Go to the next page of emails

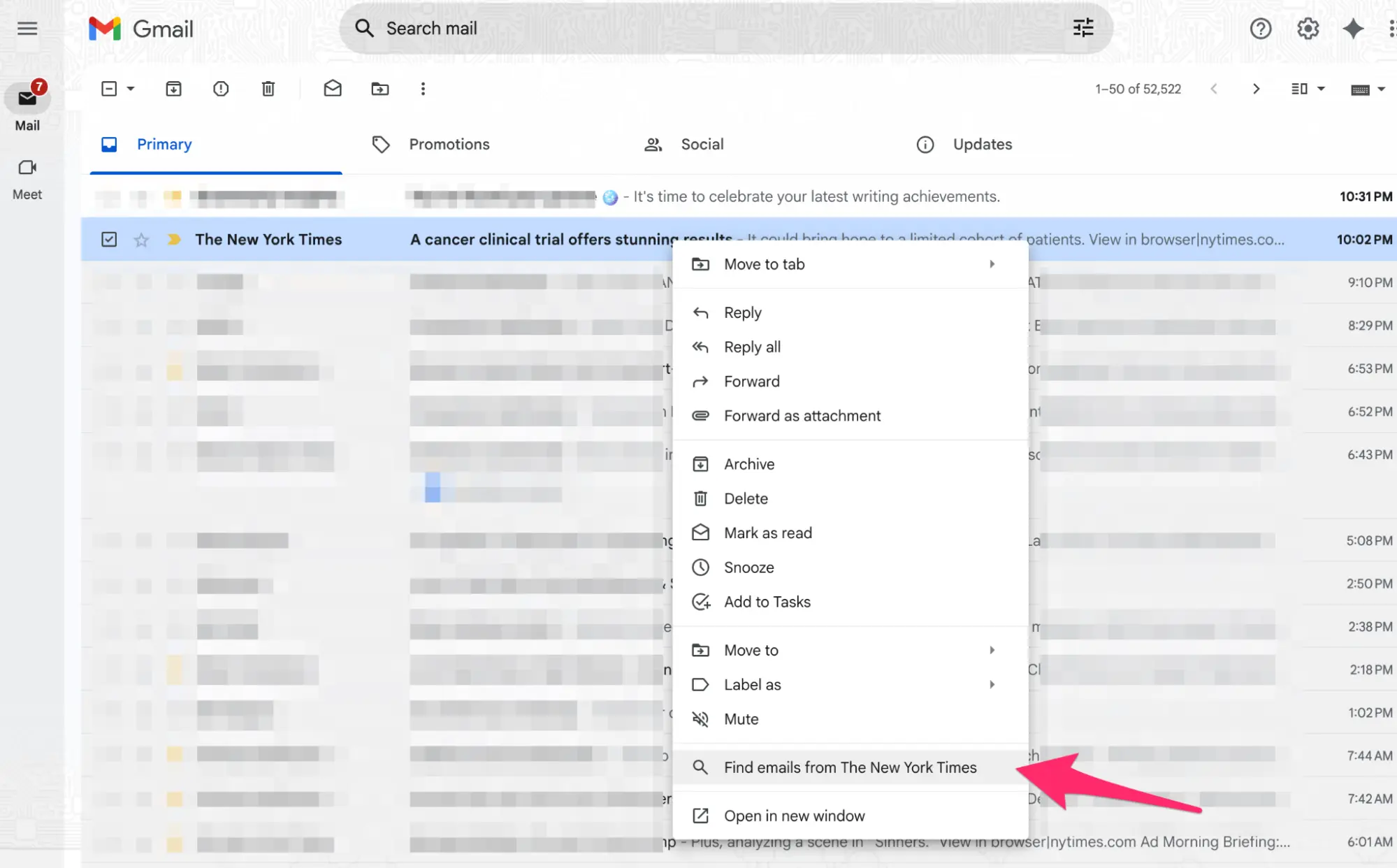pos(1256,89)
